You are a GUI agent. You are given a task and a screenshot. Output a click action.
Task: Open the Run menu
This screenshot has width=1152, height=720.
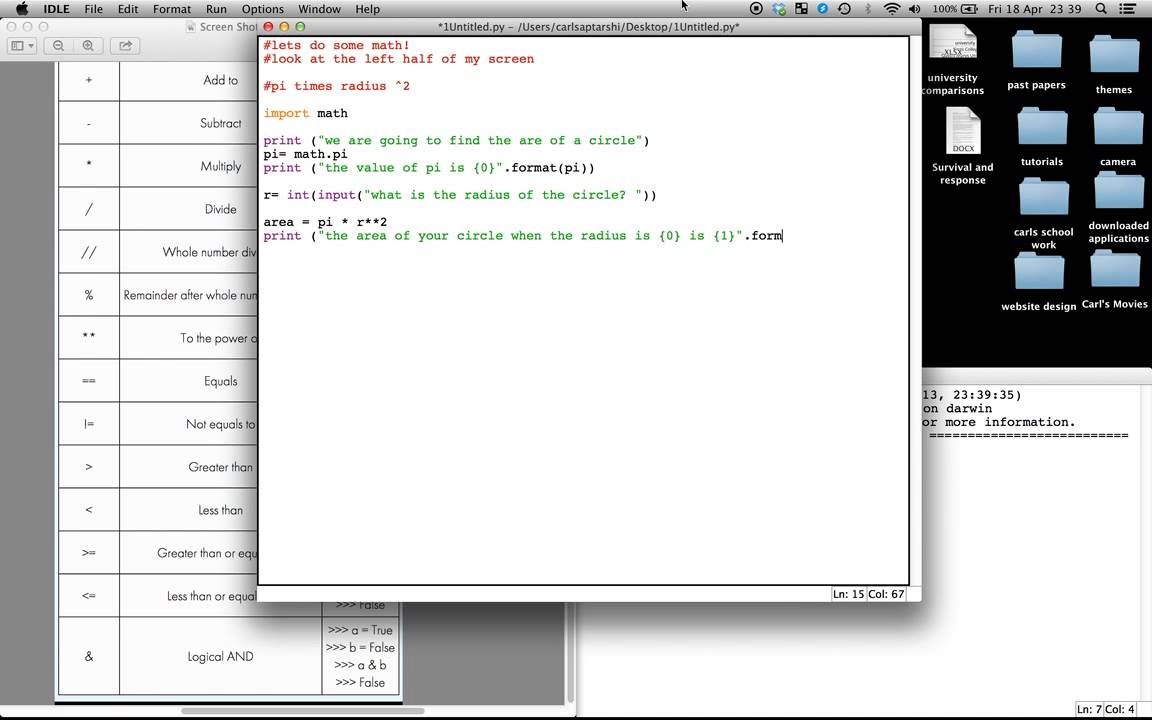pos(216,9)
